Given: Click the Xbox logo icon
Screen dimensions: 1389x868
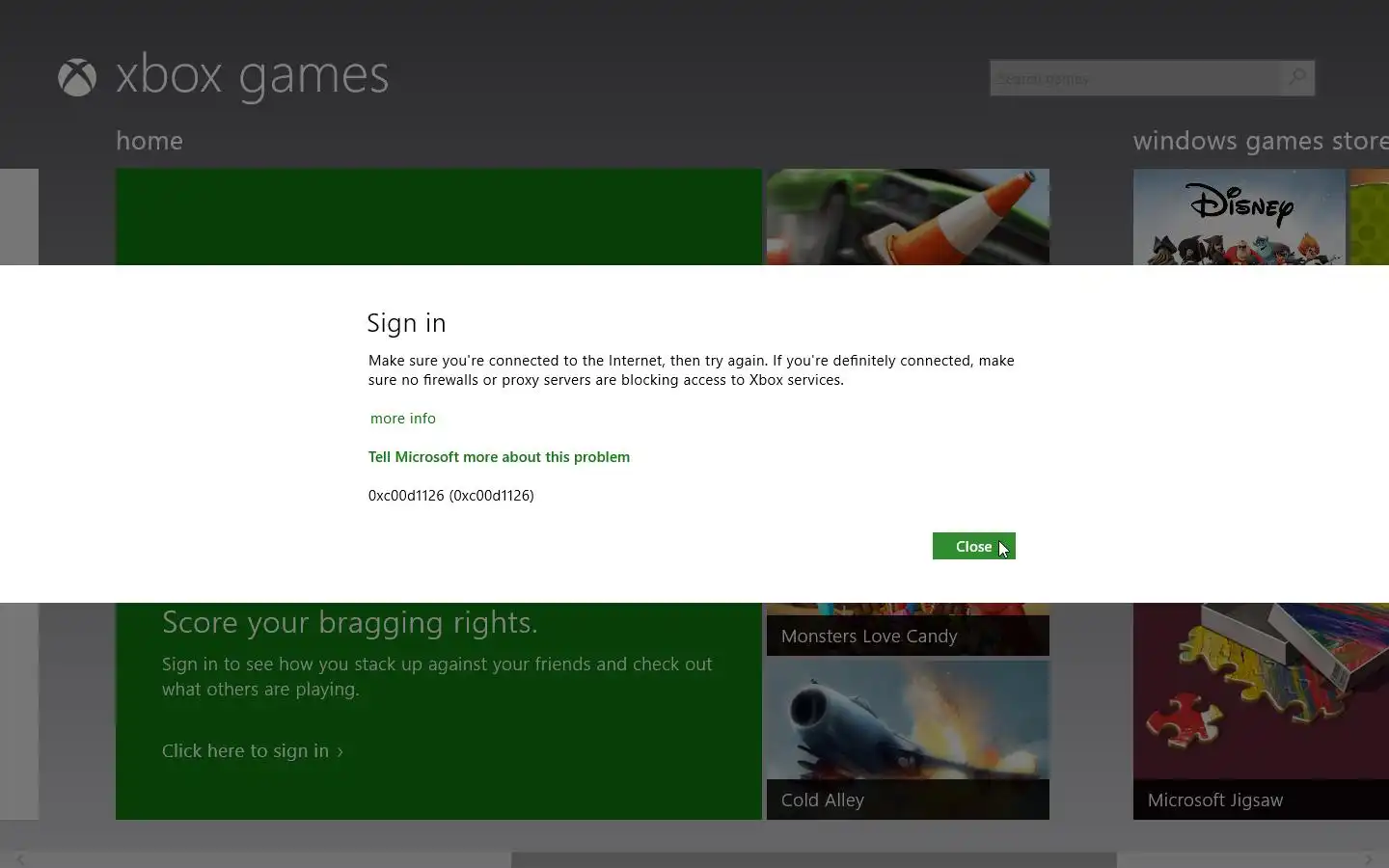Looking at the screenshot, I should click(77, 78).
